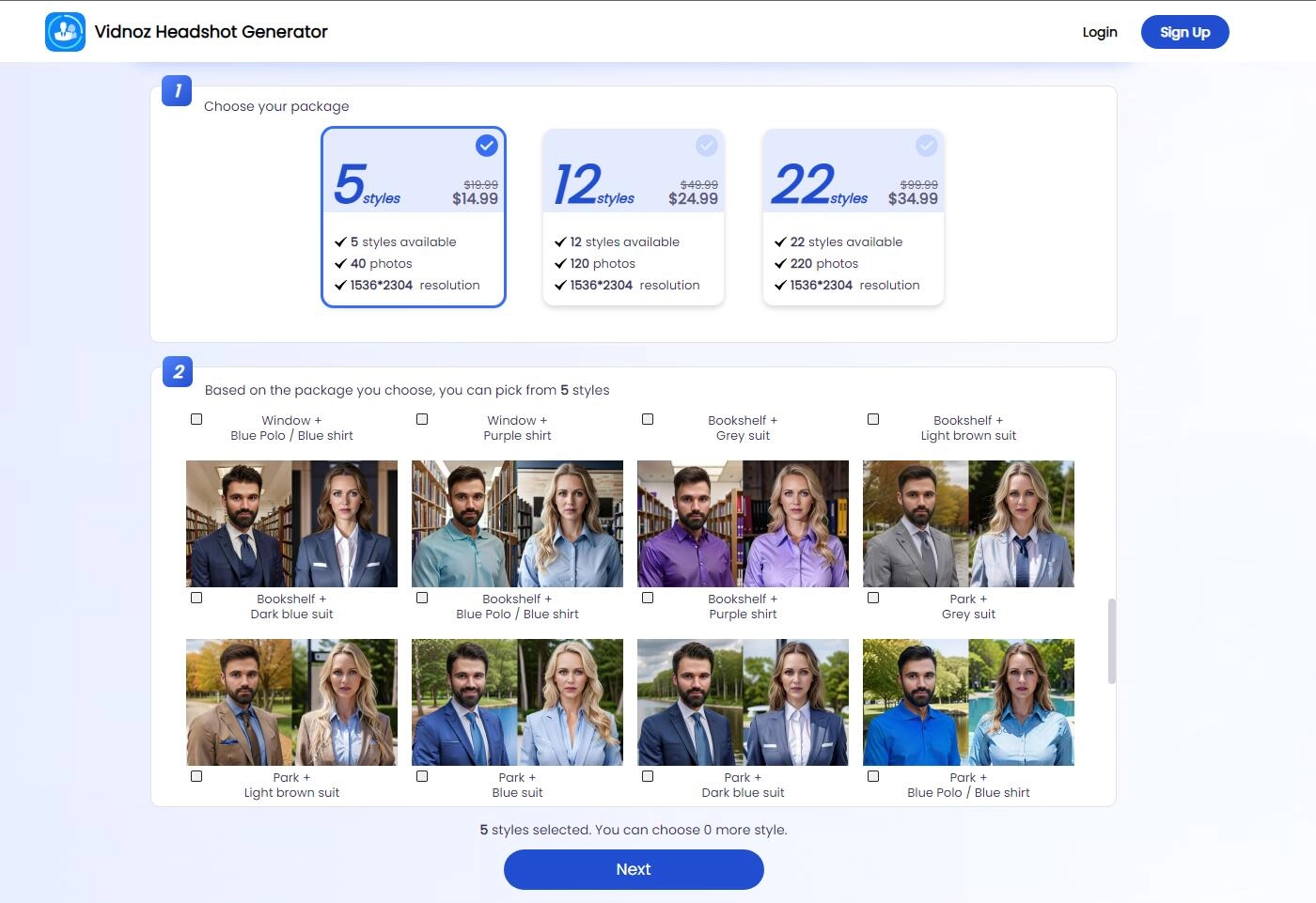The height and width of the screenshot is (903, 1316).
Task: Select the Park + Light brown suit checkbox
Action: pyautogui.click(x=196, y=777)
